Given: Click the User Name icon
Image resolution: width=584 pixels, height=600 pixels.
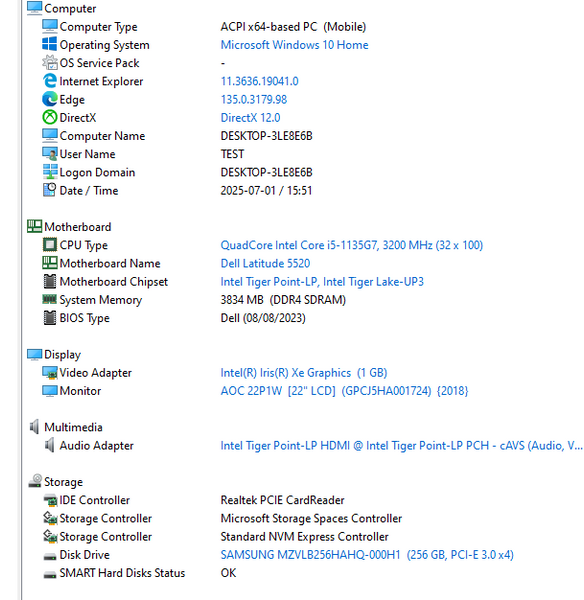Looking at the screenshot, I should (x=50, y=153).
